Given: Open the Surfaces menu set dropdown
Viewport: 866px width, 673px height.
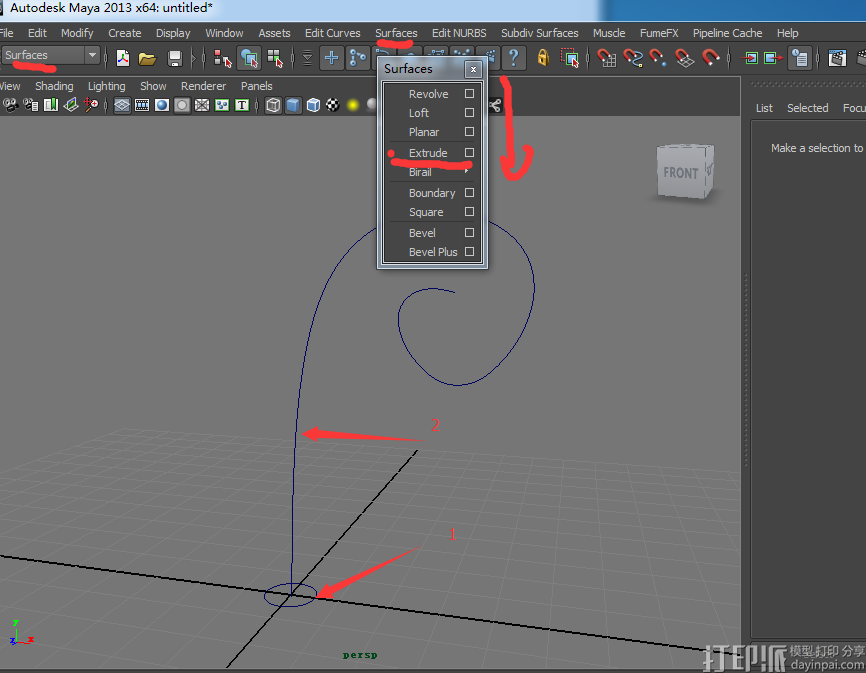Looking at the screenshot, I should [92, 55].
